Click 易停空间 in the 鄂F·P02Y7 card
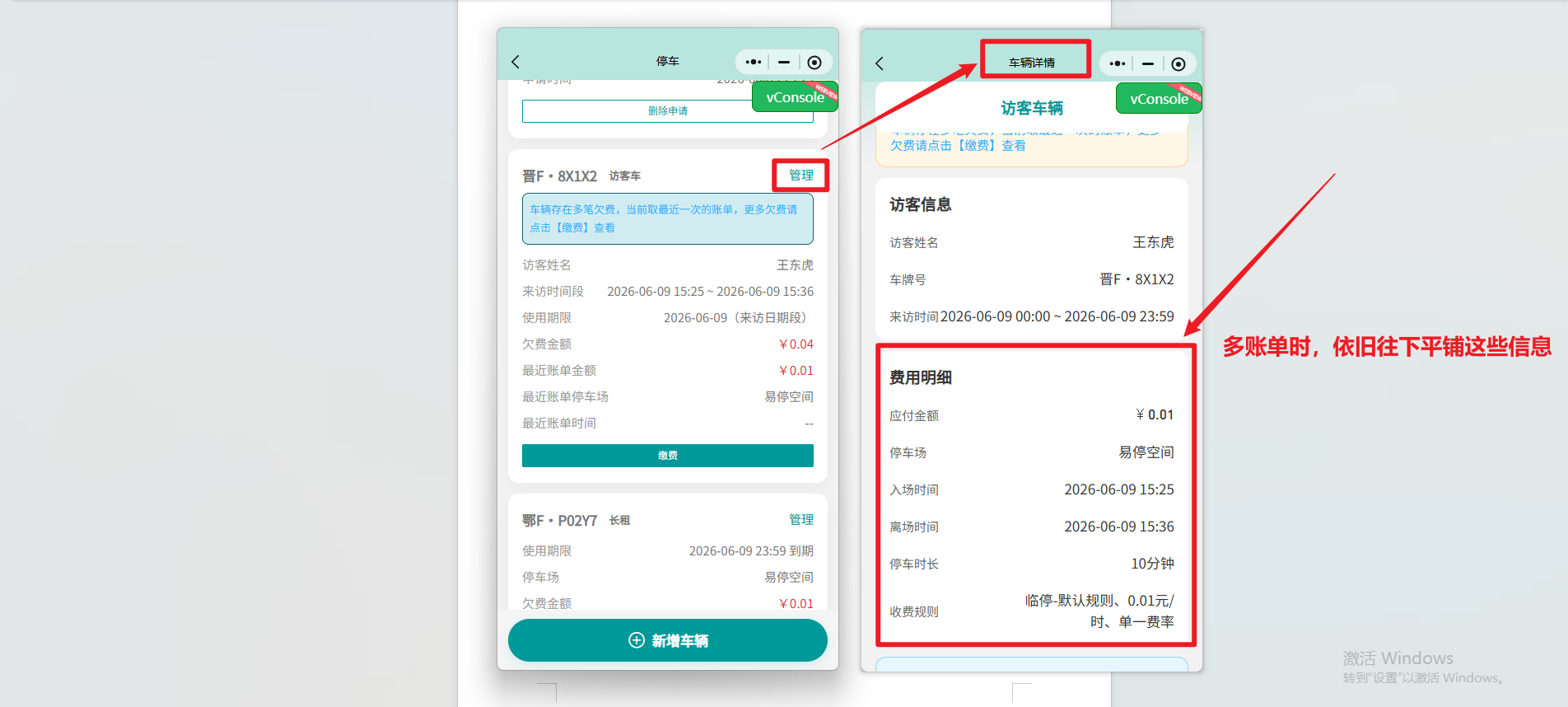 click(789, 578)
